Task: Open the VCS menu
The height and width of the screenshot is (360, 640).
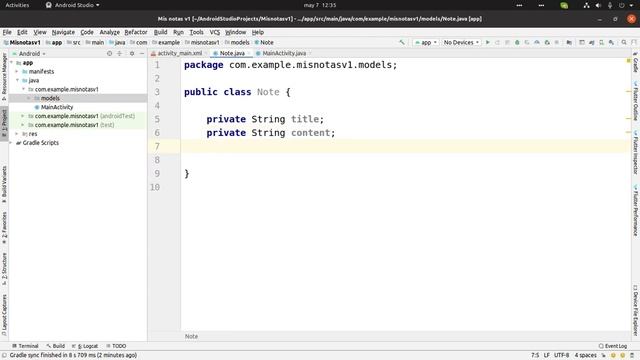Action: click(215, 32)
